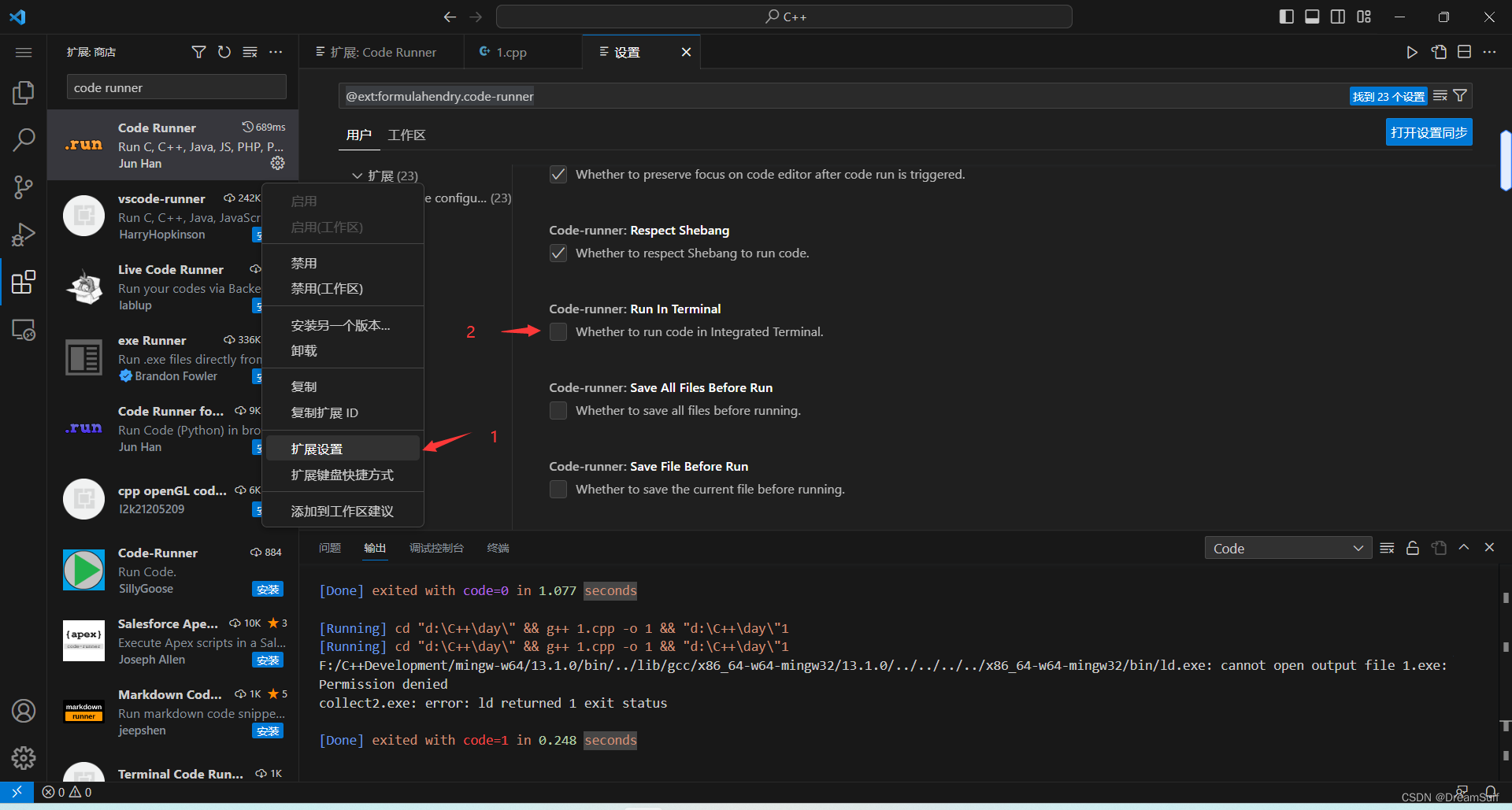Maximize the bottom panel with chevron
Image resolution: width=1512 pixels, height=810 pixels.
coord(1464,547)
